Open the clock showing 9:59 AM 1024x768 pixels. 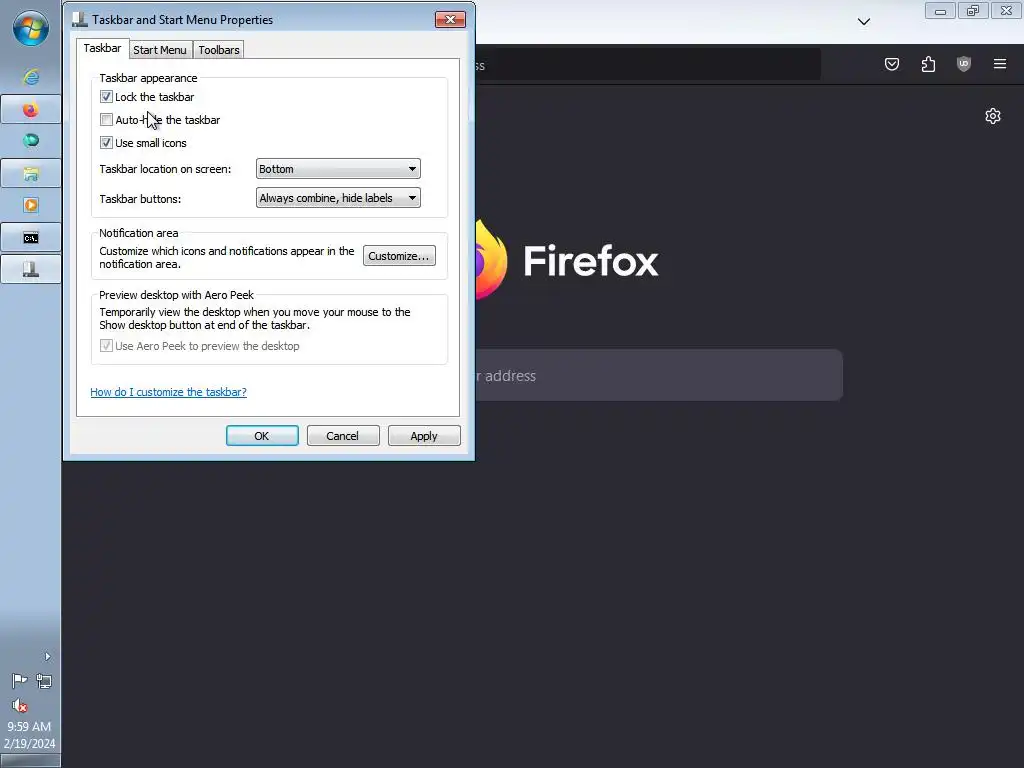tap(29, 735)
